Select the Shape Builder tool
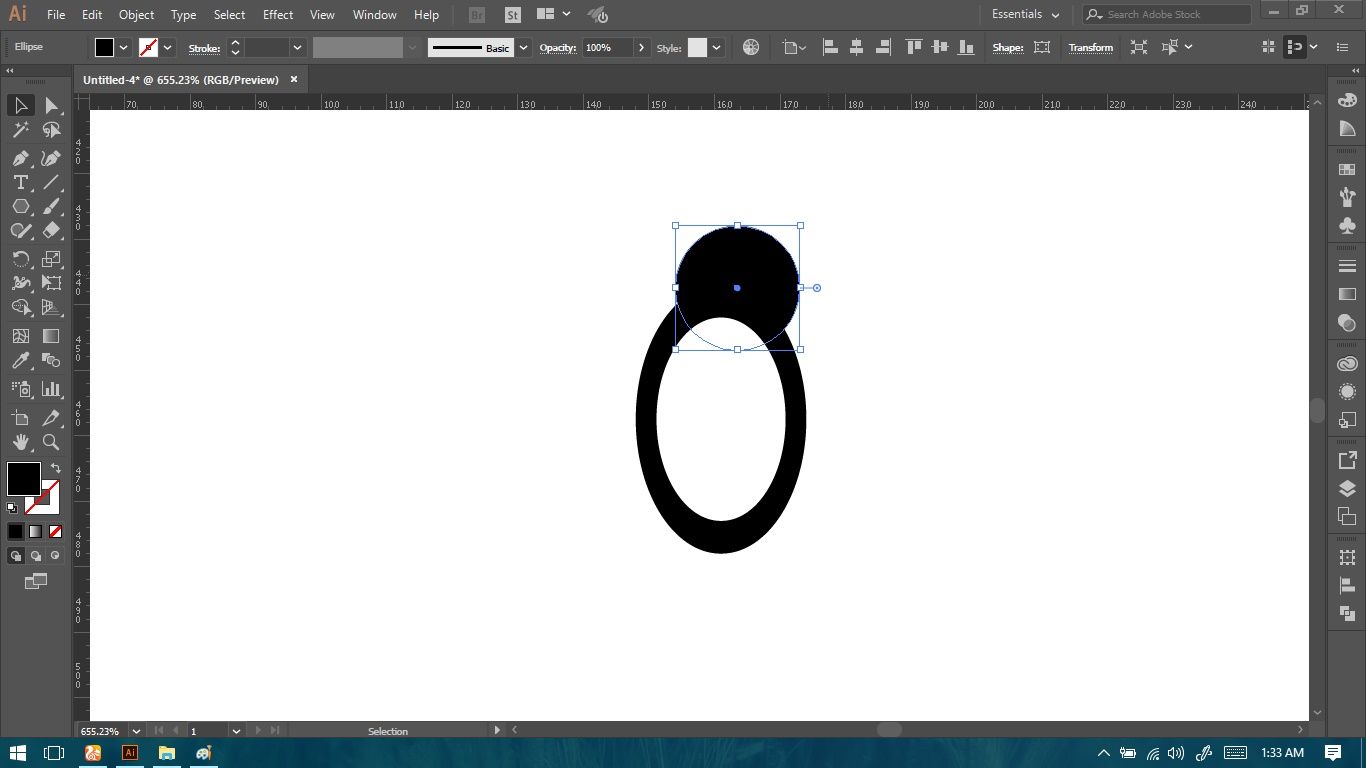1366x768 pixels. coord(20,307)
